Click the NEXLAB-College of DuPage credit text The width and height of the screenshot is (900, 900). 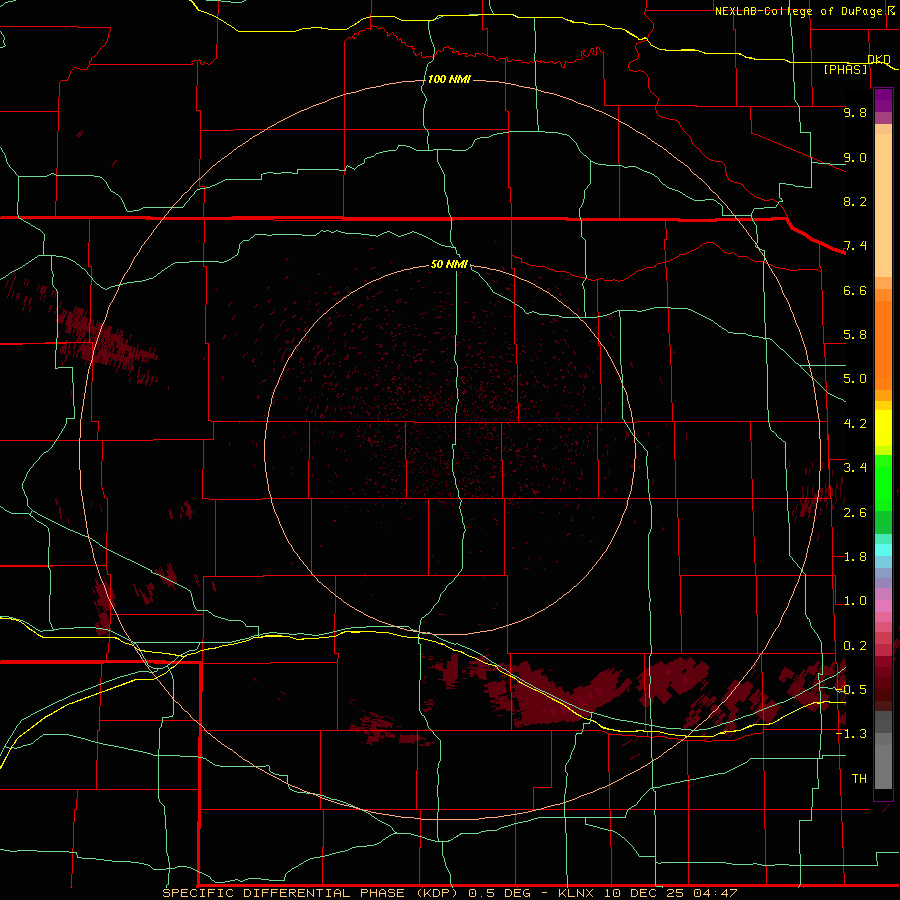pyautogui.click(x=798, y=11)
